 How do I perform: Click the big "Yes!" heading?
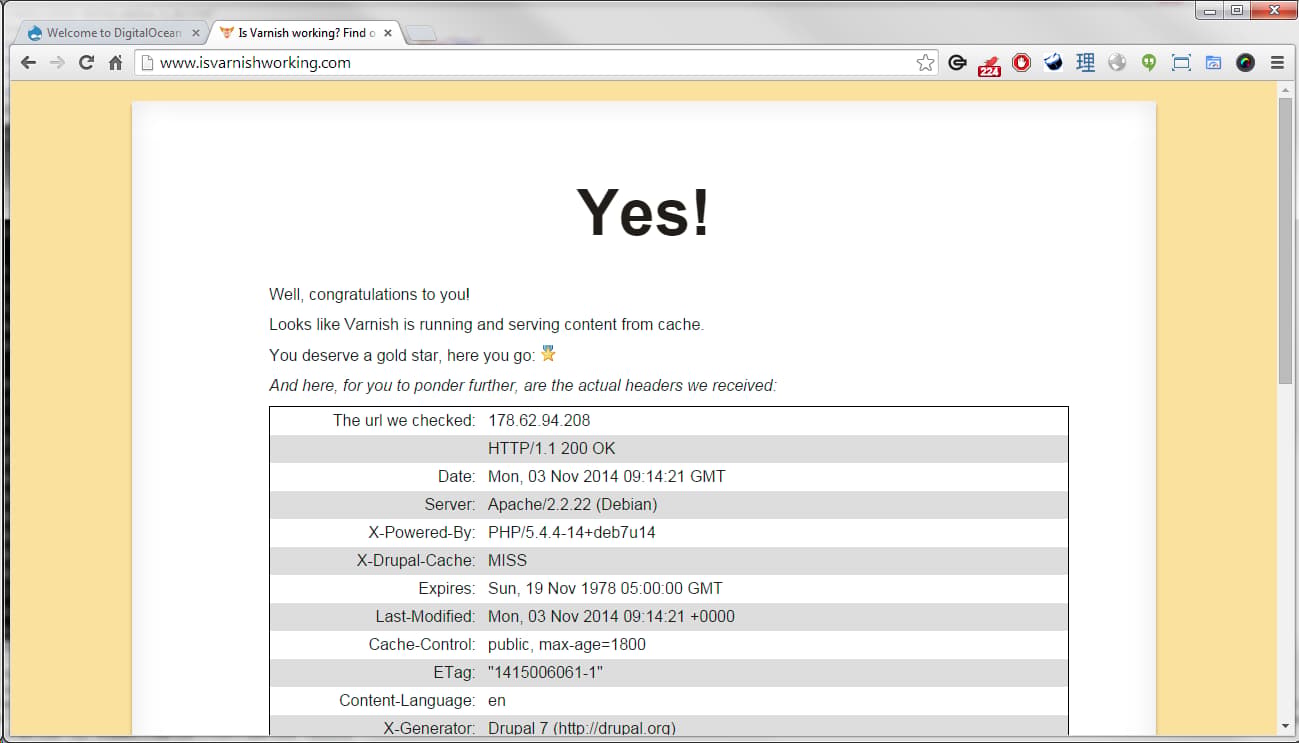(x=644, y=213)
